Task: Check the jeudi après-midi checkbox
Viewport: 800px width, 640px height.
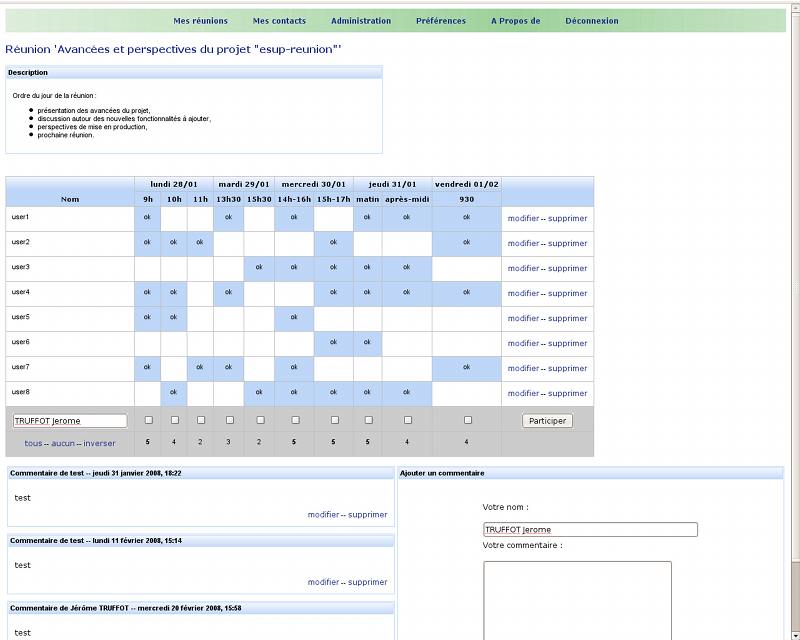Action: tap(407, 420)
